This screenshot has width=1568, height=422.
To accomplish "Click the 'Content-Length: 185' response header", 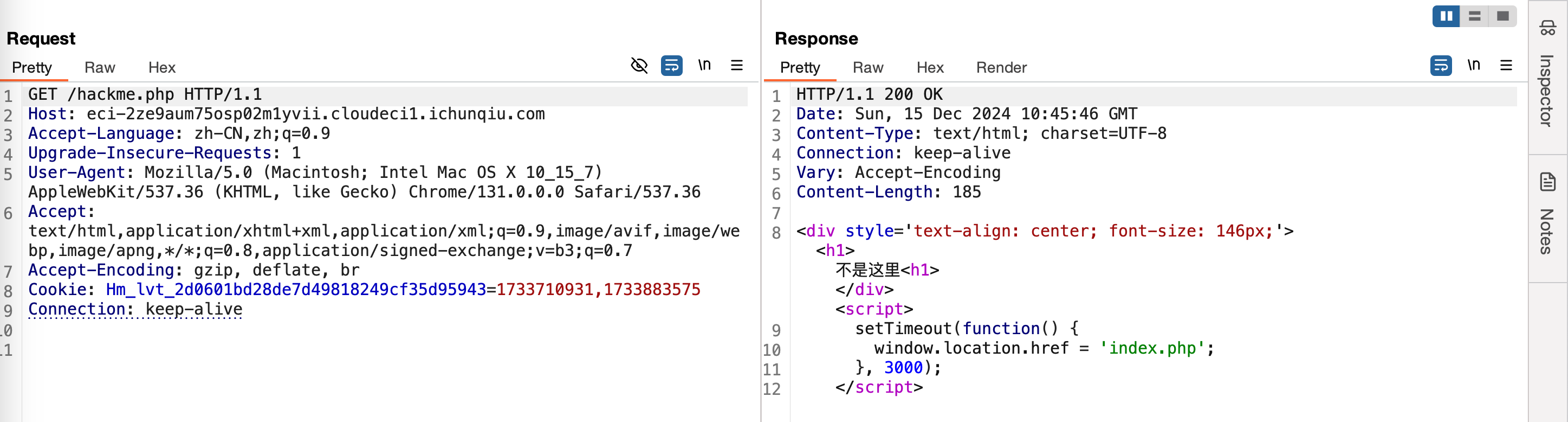I will click(889, 192).
